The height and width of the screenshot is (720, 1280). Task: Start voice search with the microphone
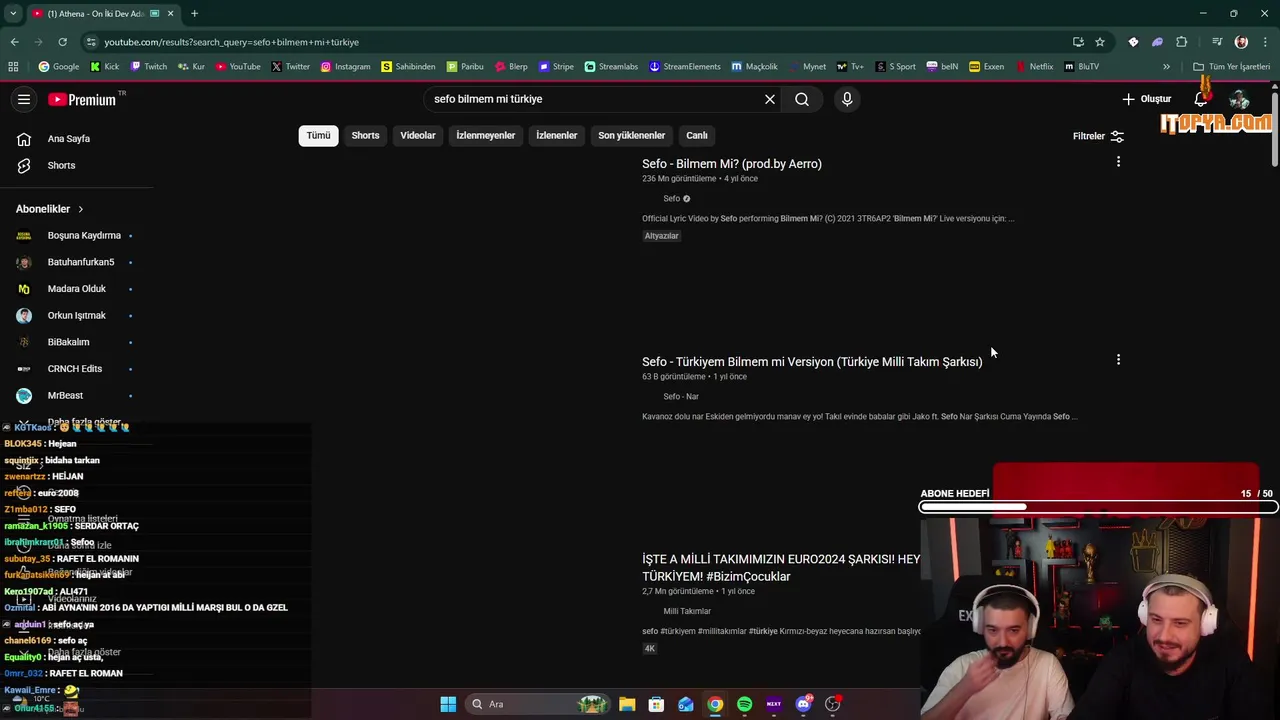pyautogui.click(x=847, y=99)
